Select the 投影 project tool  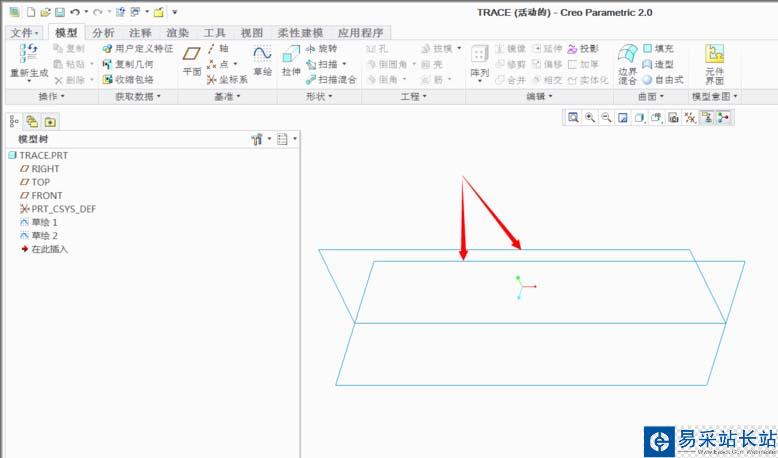pos(583,49)
